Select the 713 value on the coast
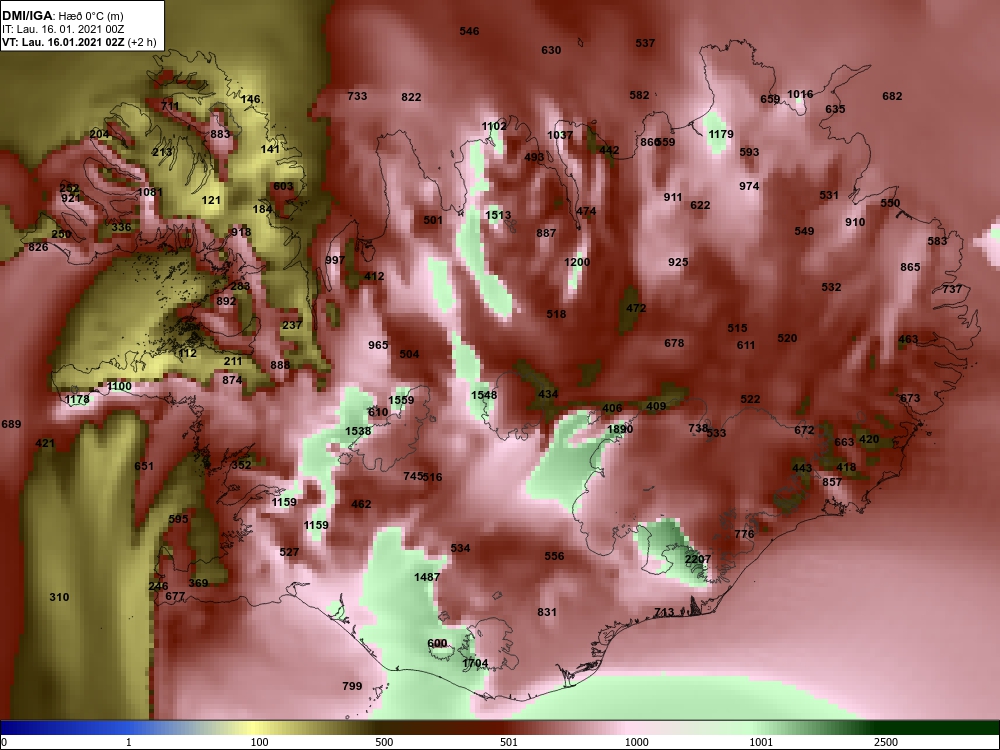 click(664, 612)
